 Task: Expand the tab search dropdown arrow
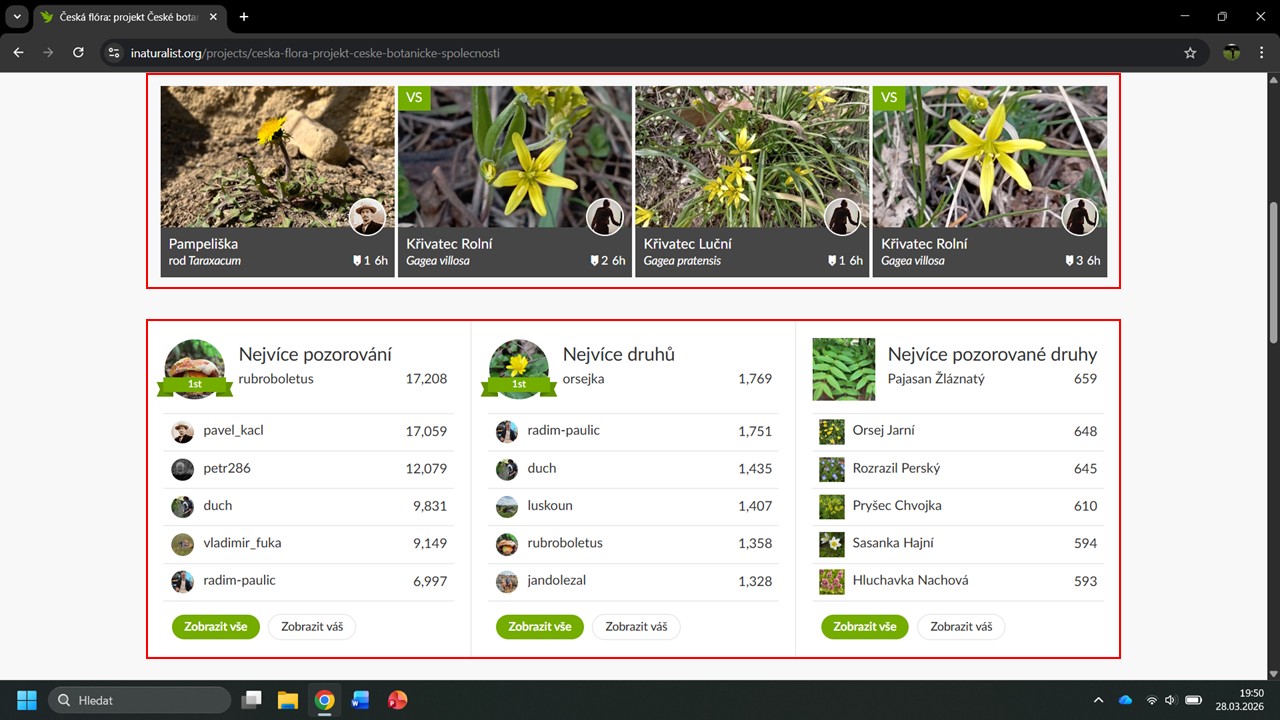(17, 17)
